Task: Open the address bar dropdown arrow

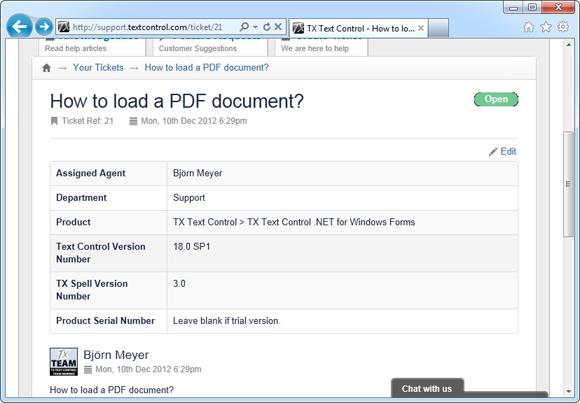Action: point(255,27)
